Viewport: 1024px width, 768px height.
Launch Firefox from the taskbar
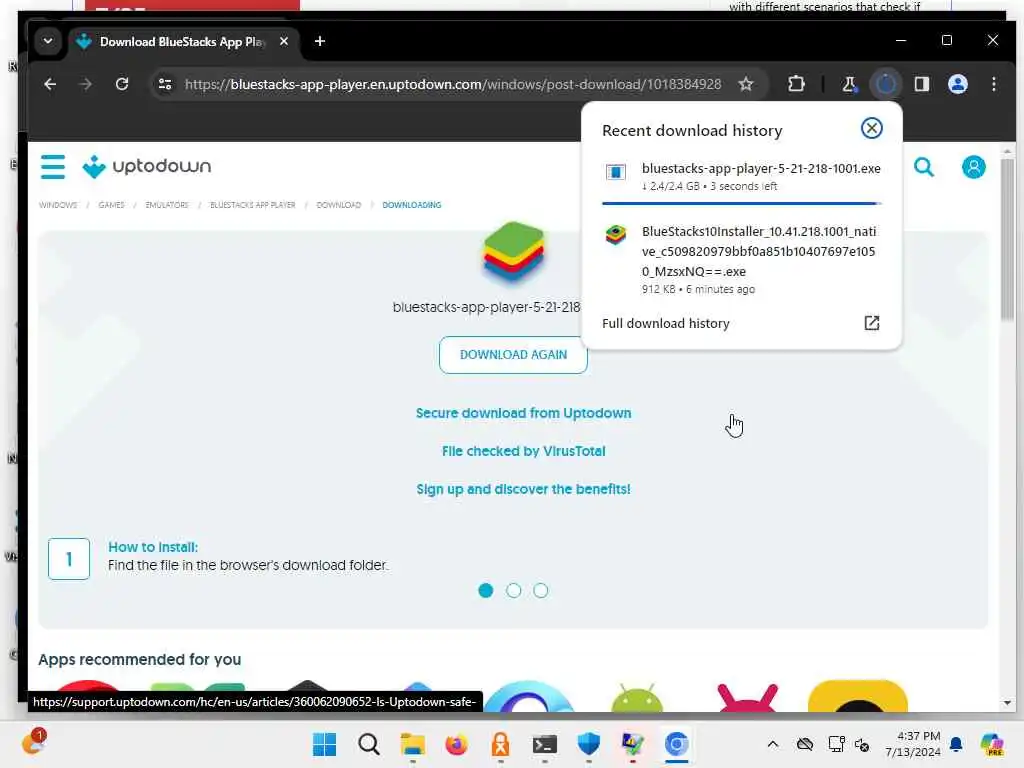point(456,744)
